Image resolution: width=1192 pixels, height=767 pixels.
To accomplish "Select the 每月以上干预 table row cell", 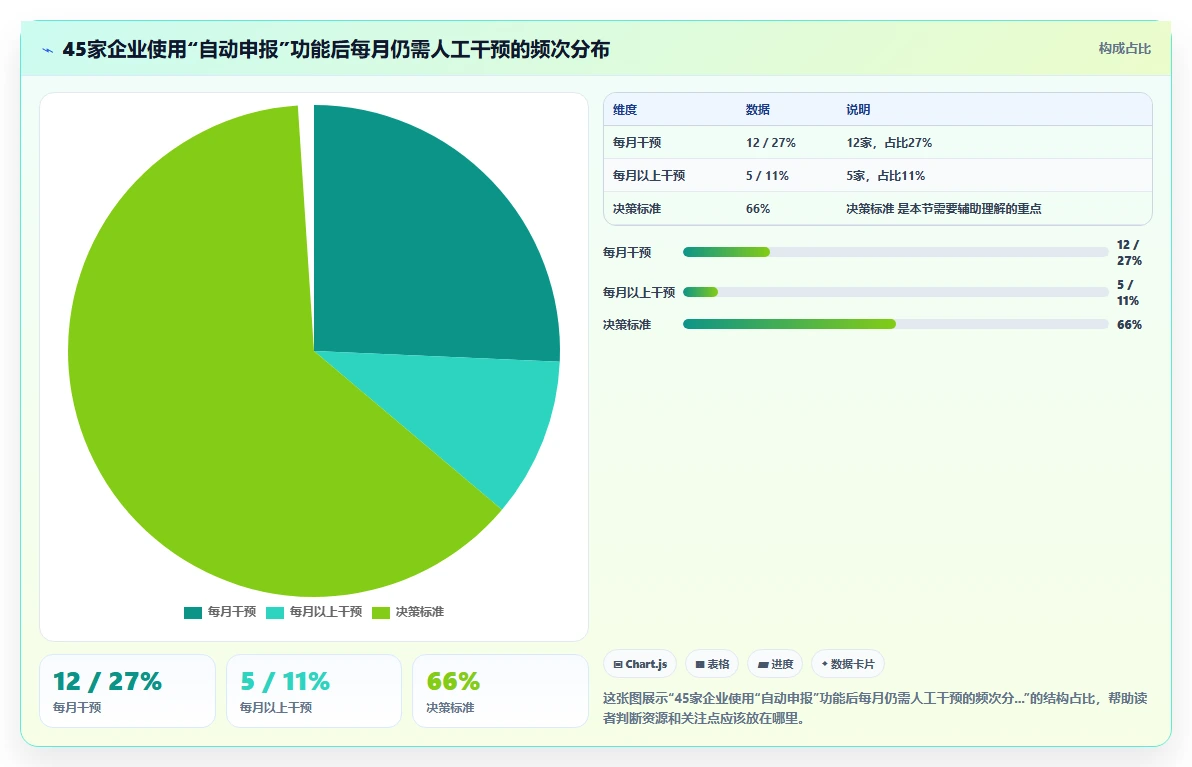I will [649, 176].
